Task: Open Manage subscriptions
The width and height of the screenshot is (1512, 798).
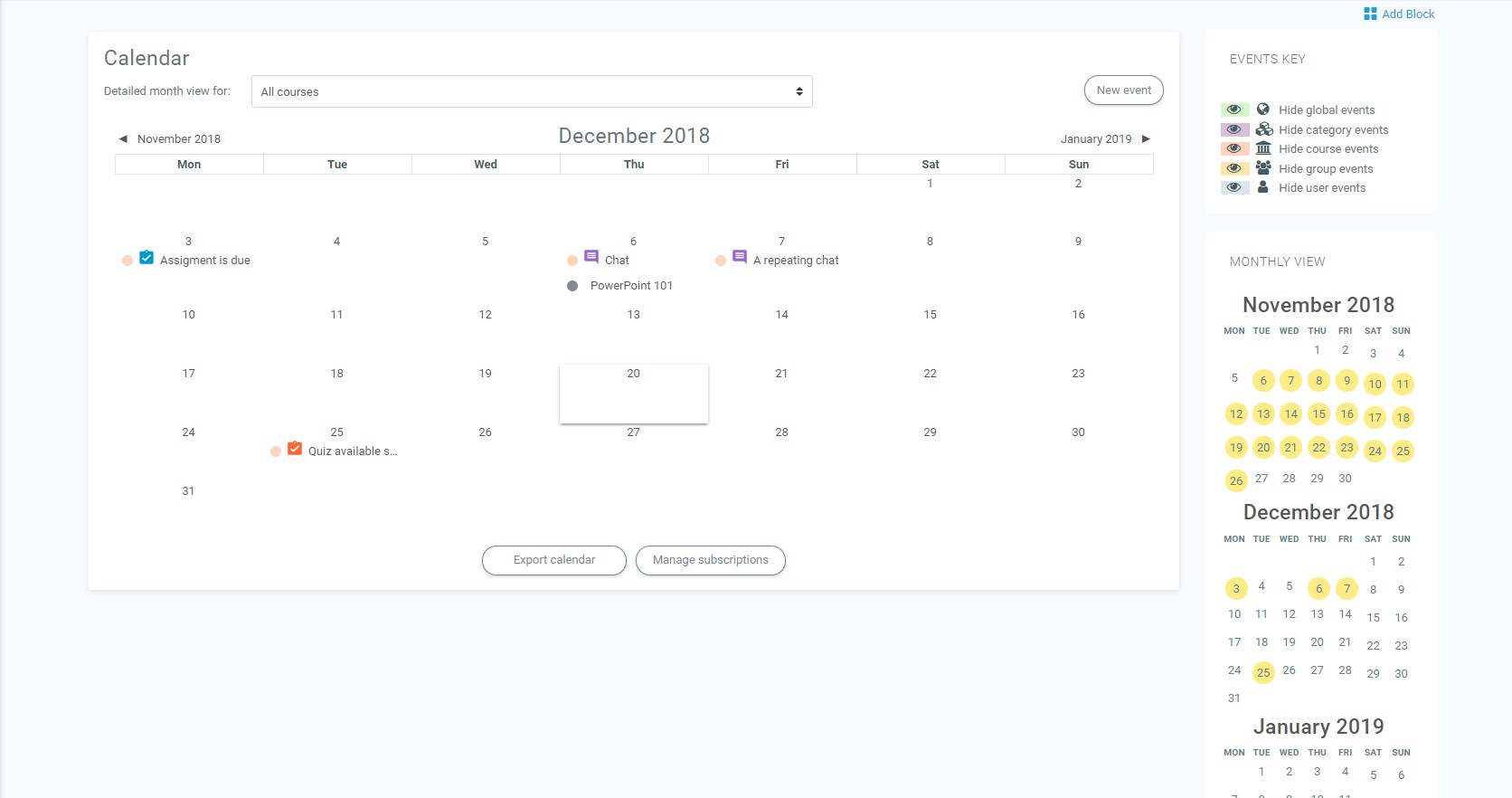Action: pos(711,560)
